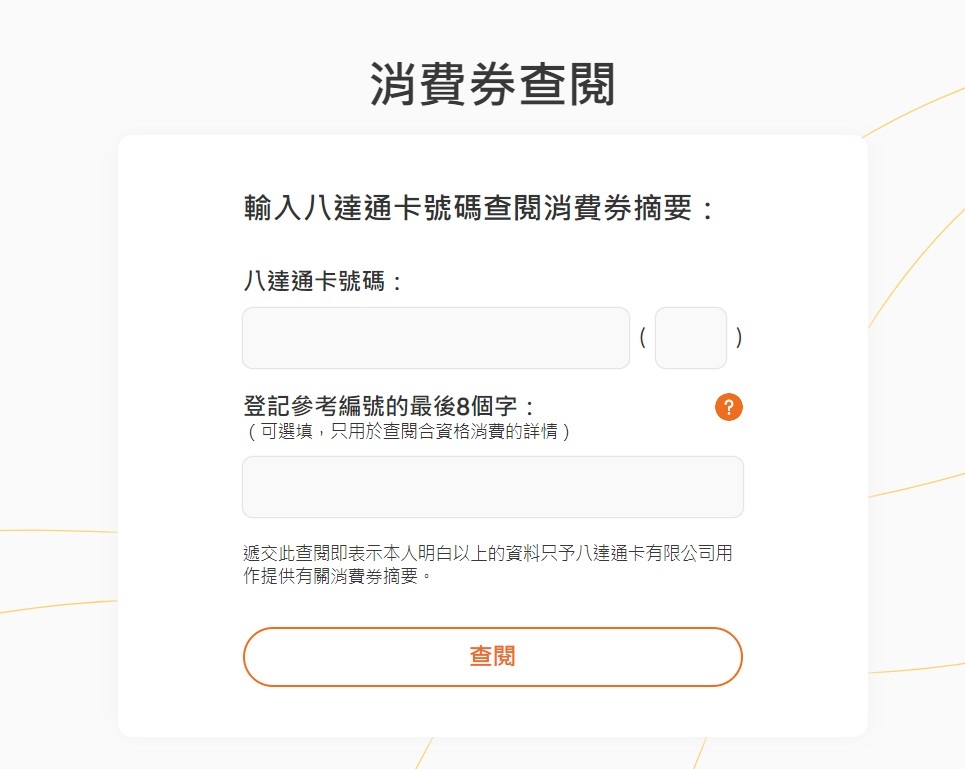This screenshot has height=769, width=965.
Task: Select the orange help badge for reference number guidance
Action: (x=729, y=407)
